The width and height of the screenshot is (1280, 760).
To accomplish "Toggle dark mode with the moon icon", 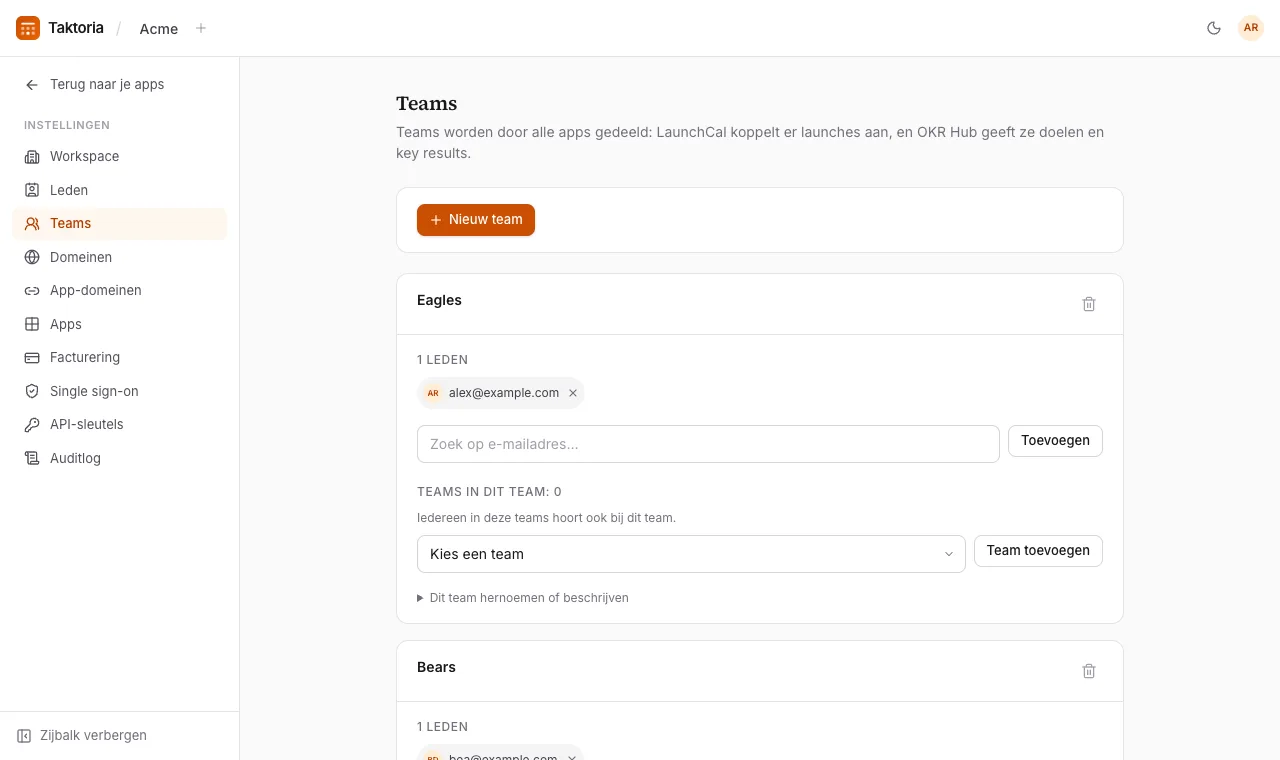I will coord(1214,28).
